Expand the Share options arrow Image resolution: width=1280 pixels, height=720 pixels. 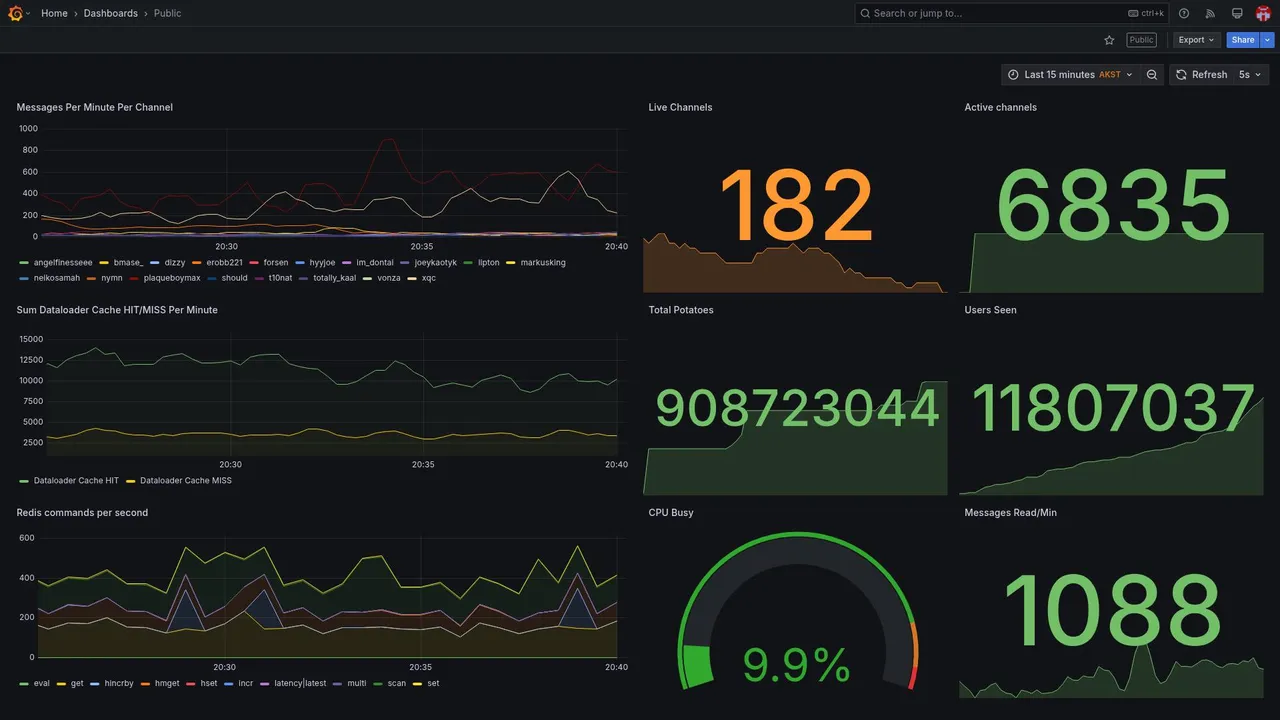(x=1268, y=40)
